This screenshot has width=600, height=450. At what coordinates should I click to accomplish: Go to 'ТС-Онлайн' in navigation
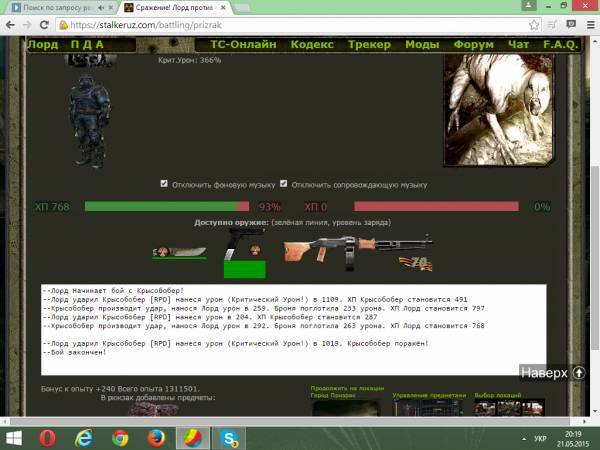245,44
